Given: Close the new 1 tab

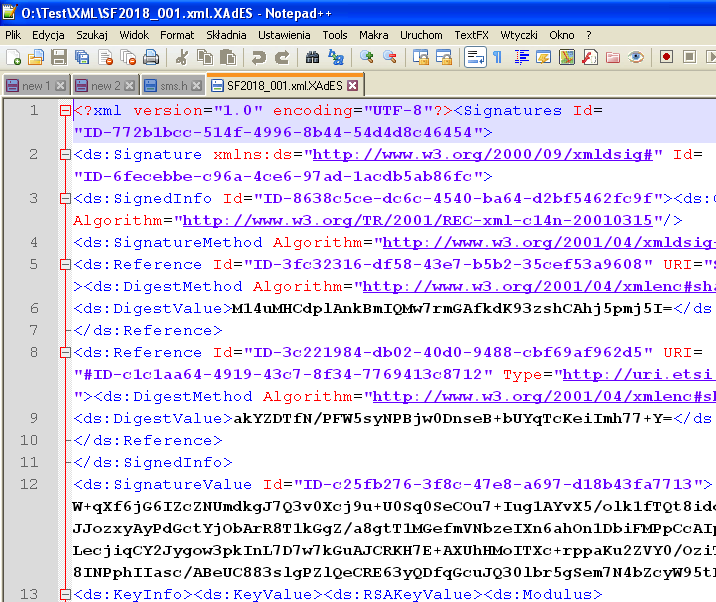Looking at the screenshot, I should pos(60,85).
